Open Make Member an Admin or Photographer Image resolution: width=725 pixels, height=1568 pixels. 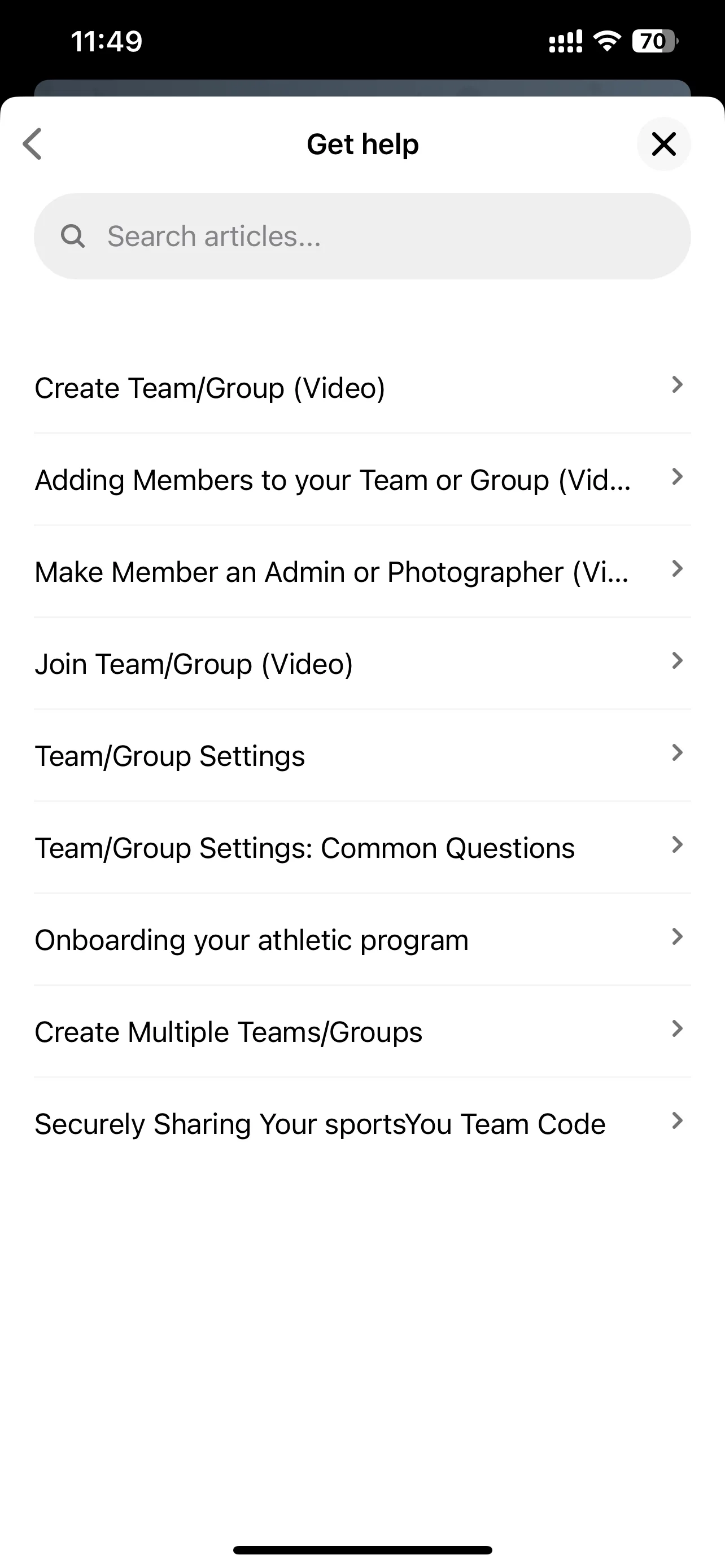click(x=362, y=572)
